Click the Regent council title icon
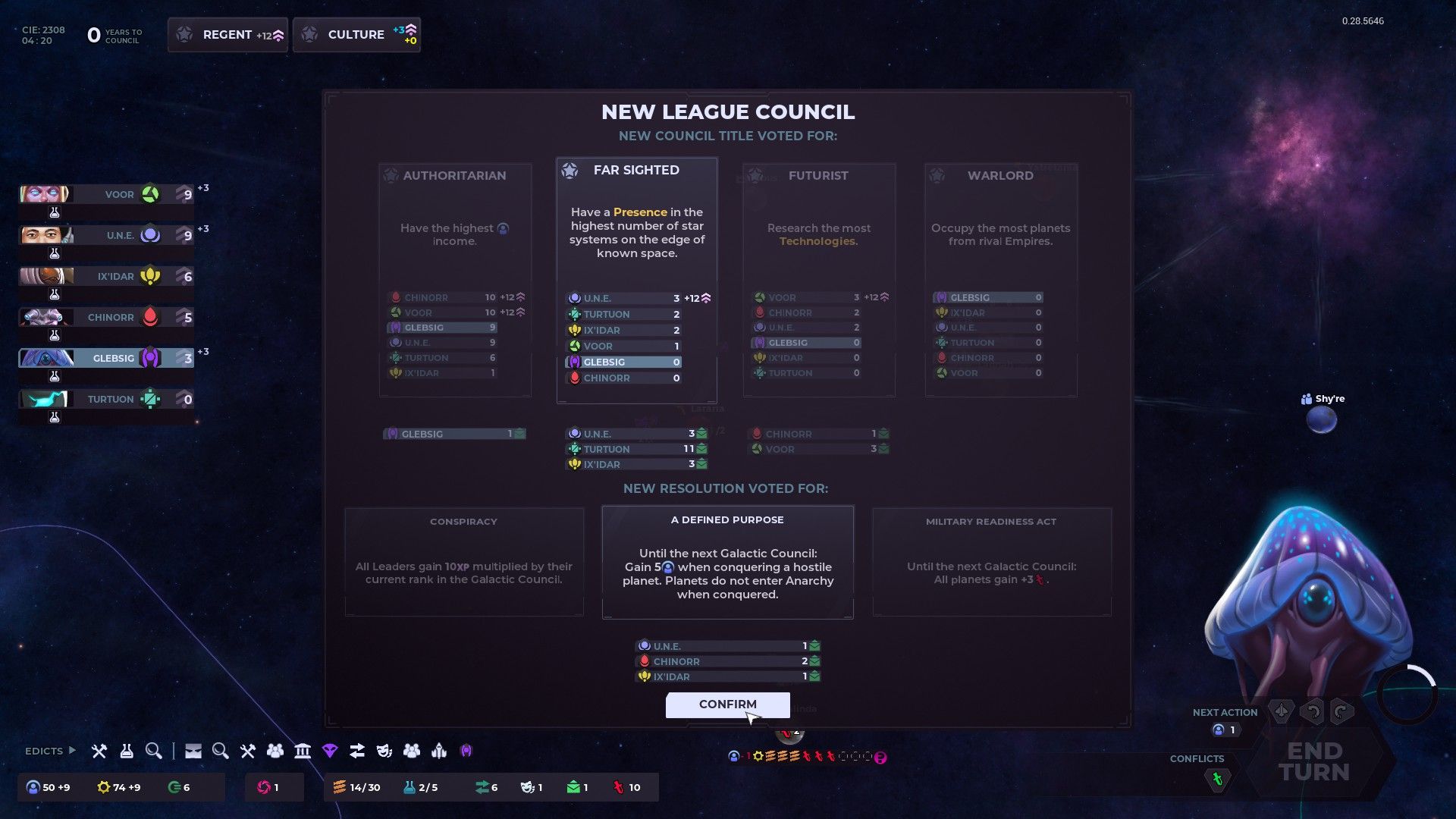Screen dimensions: 1456x819 tap(183, 34)
